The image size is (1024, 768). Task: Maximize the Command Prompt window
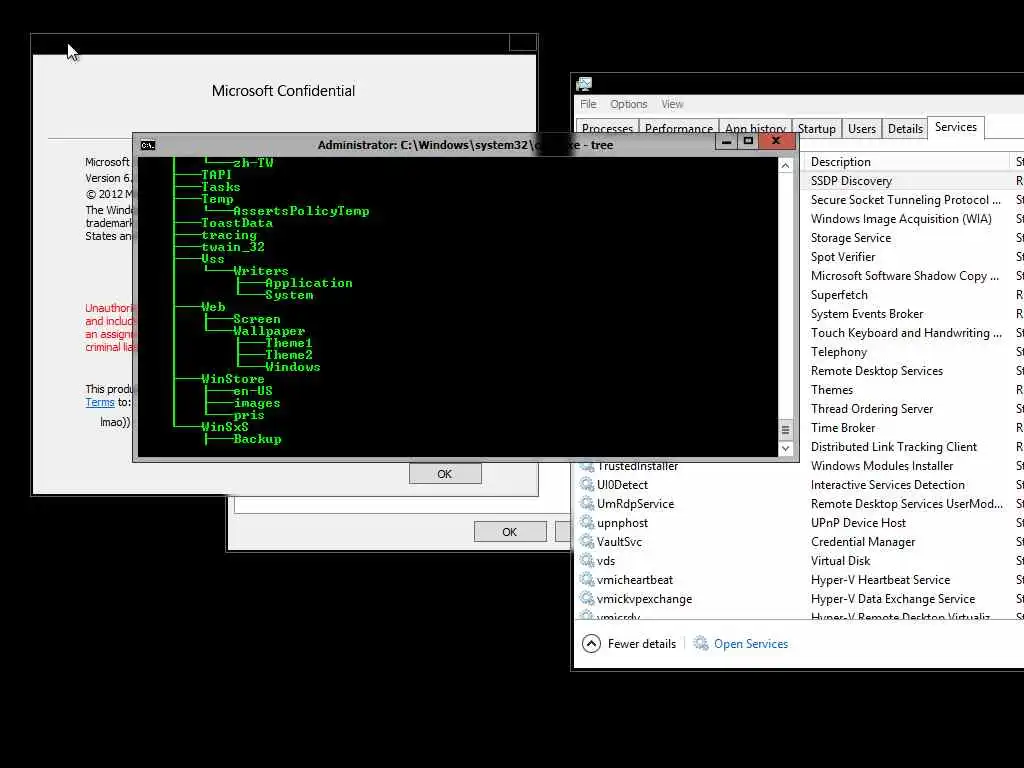748,141
